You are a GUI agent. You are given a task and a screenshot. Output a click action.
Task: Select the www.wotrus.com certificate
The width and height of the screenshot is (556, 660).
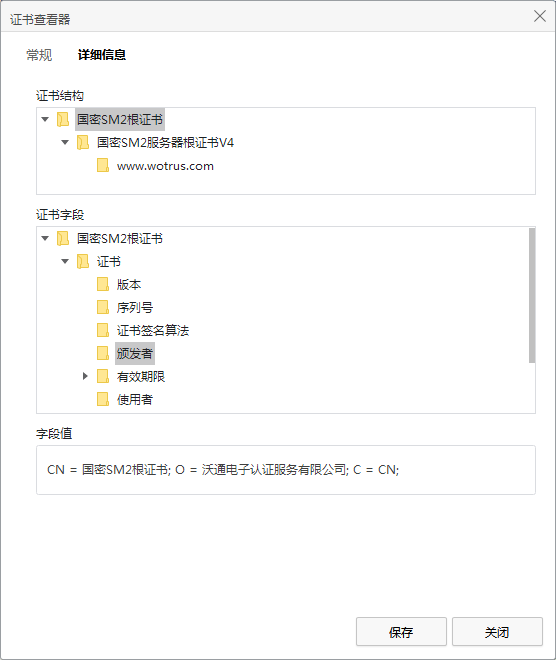[x=165, y=166]
